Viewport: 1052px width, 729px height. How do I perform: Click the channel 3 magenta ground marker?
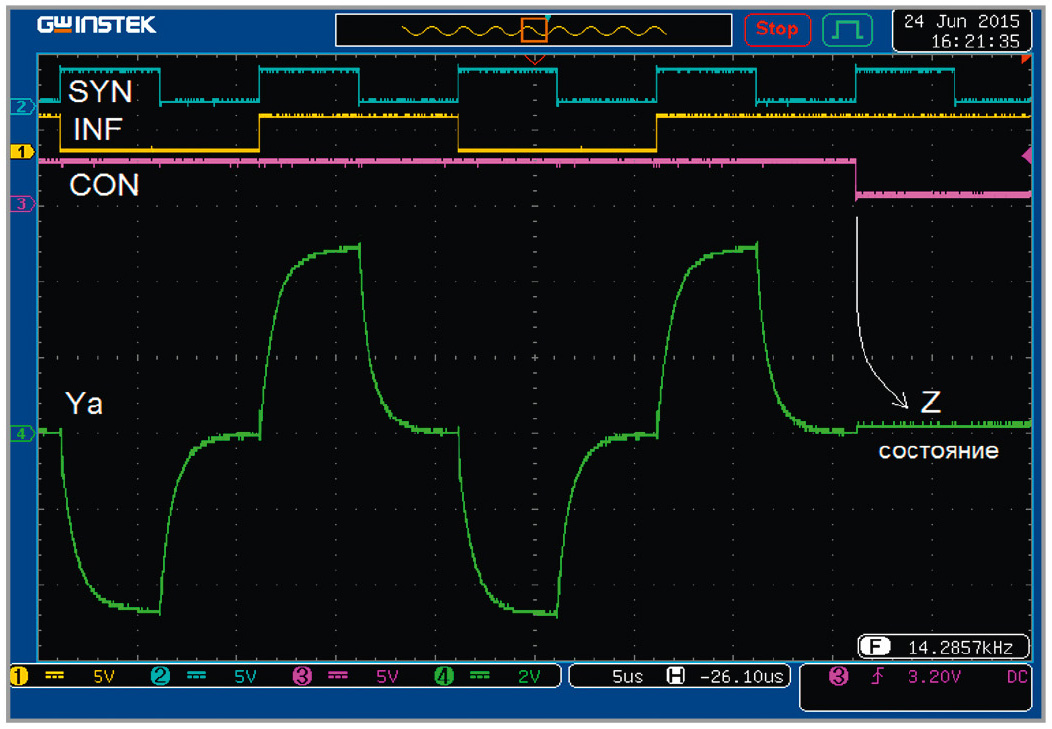pos(21,203)
